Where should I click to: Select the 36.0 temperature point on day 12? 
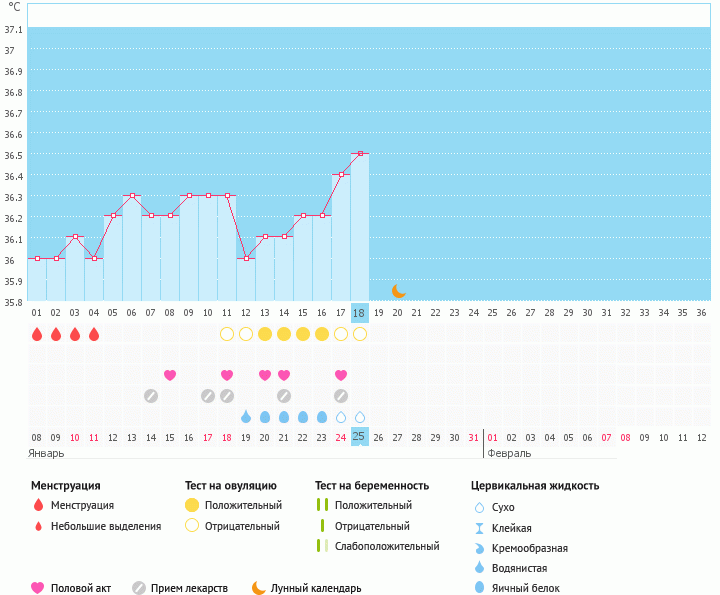click(x=246, y=258)
